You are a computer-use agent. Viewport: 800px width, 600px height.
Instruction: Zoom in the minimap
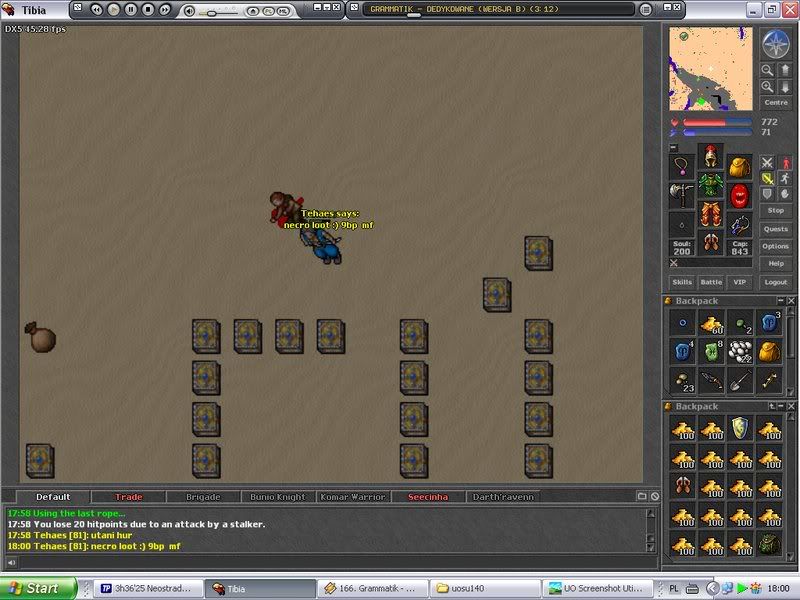coord(767,87)
